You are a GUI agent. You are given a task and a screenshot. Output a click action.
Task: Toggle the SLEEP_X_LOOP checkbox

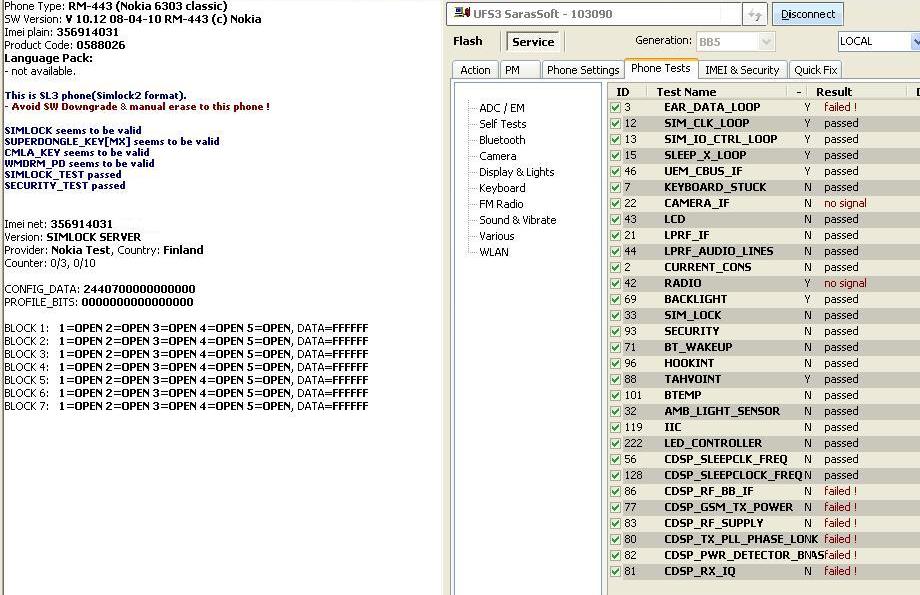(x=615, y=155)
